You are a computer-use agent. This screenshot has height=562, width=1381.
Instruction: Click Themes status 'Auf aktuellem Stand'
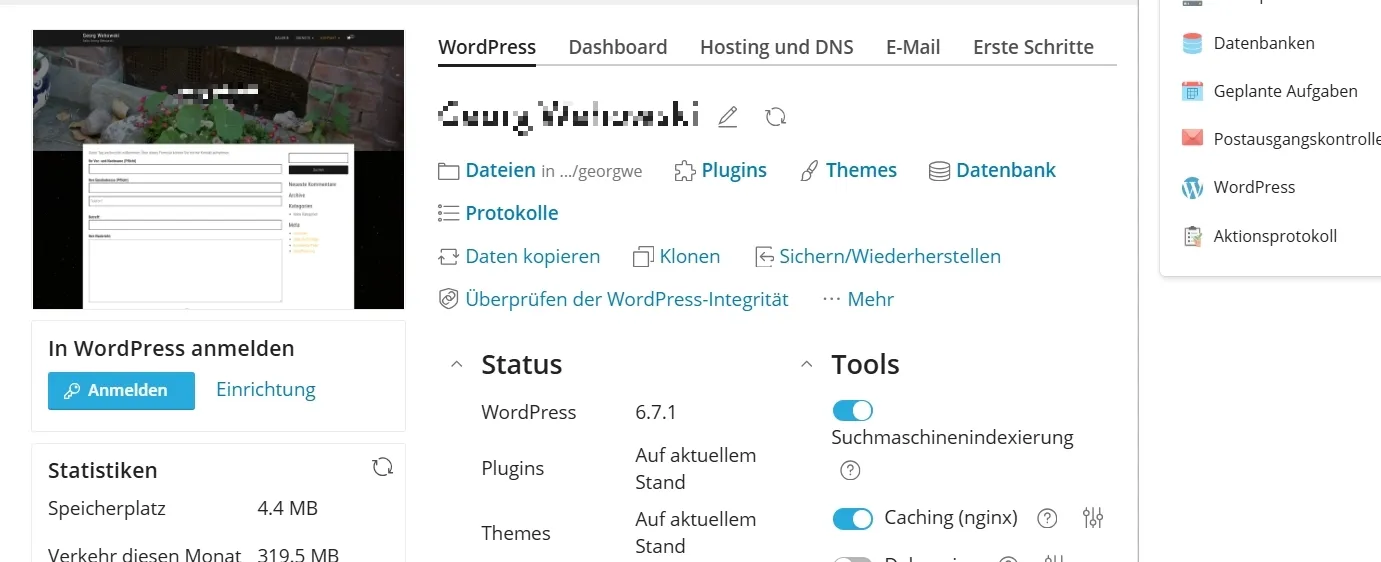click(696, 532)
